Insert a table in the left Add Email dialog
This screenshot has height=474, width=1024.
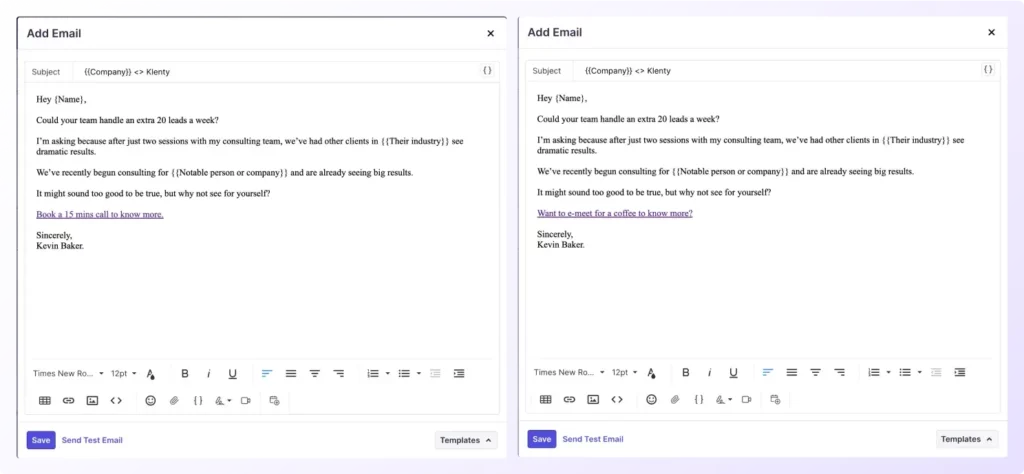45,400
